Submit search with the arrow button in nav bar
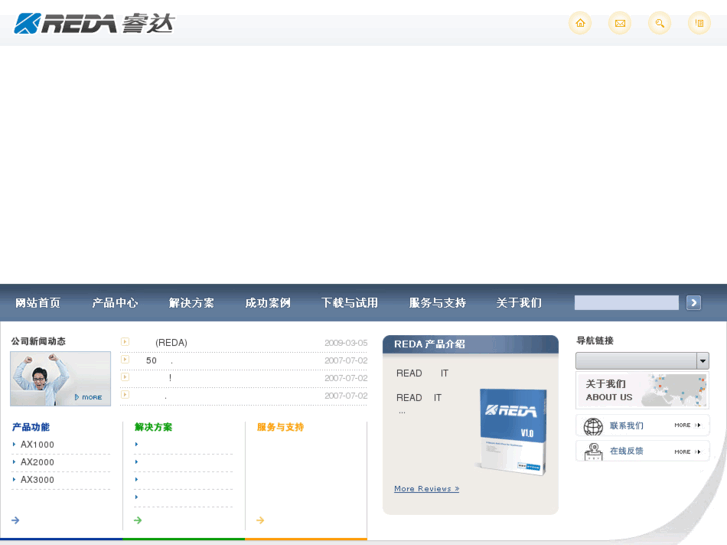The height and width of the screenshot is (545, 727). 693,303
